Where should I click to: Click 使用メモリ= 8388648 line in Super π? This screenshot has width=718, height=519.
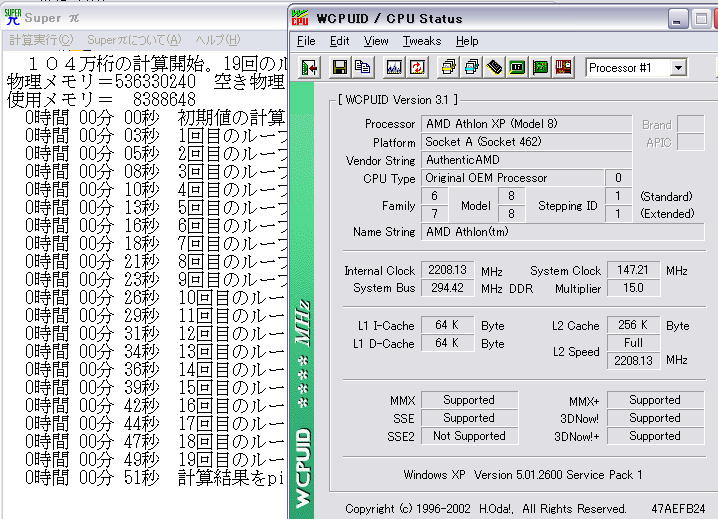(x=101, y=99)
